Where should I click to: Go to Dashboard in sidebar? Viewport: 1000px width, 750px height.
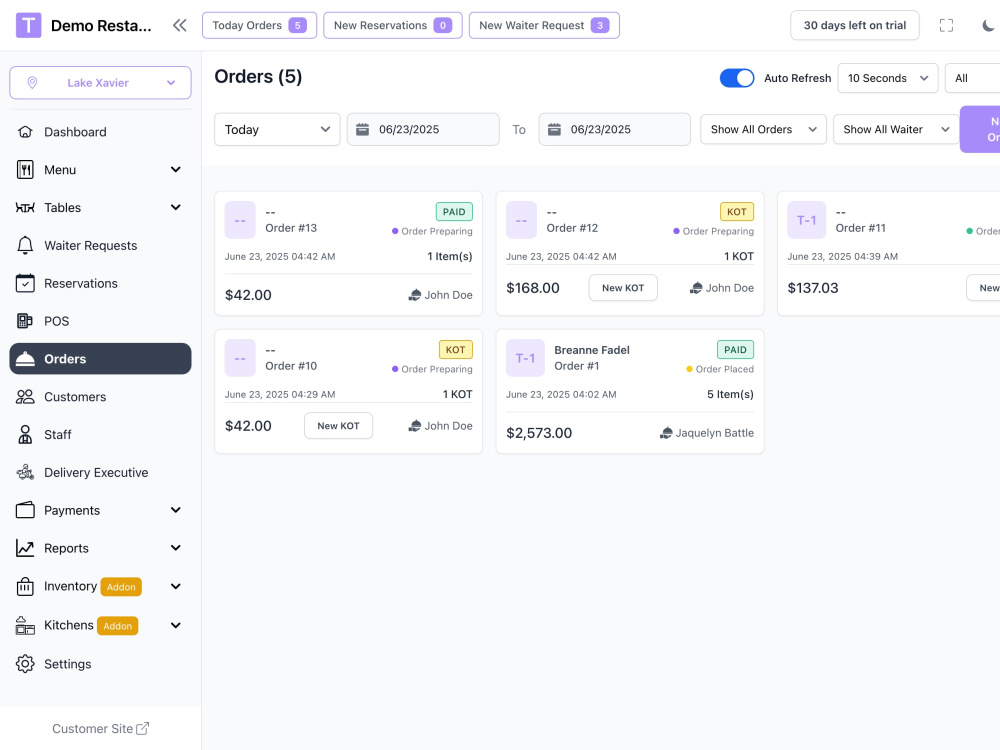(100, 132)
